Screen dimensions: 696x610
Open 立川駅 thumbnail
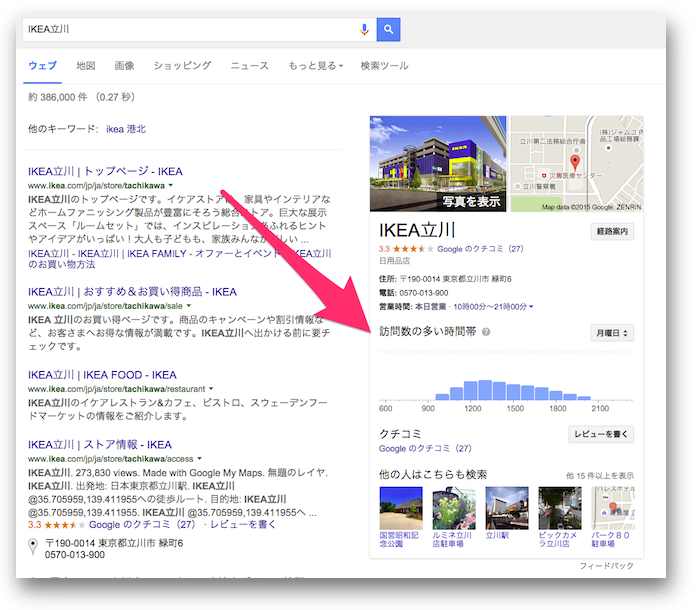507,508
